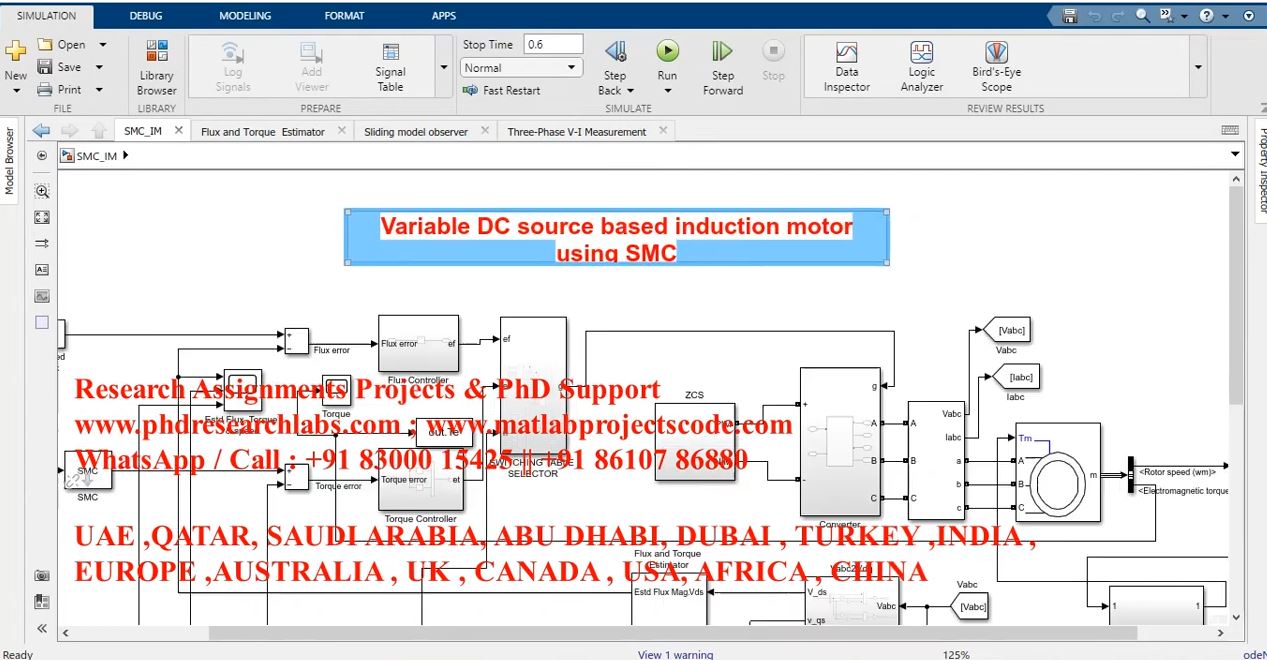Toggle the Model Browser side panel
The width and height of the screenshot is (1267, 660).
(x=10, y=160)
